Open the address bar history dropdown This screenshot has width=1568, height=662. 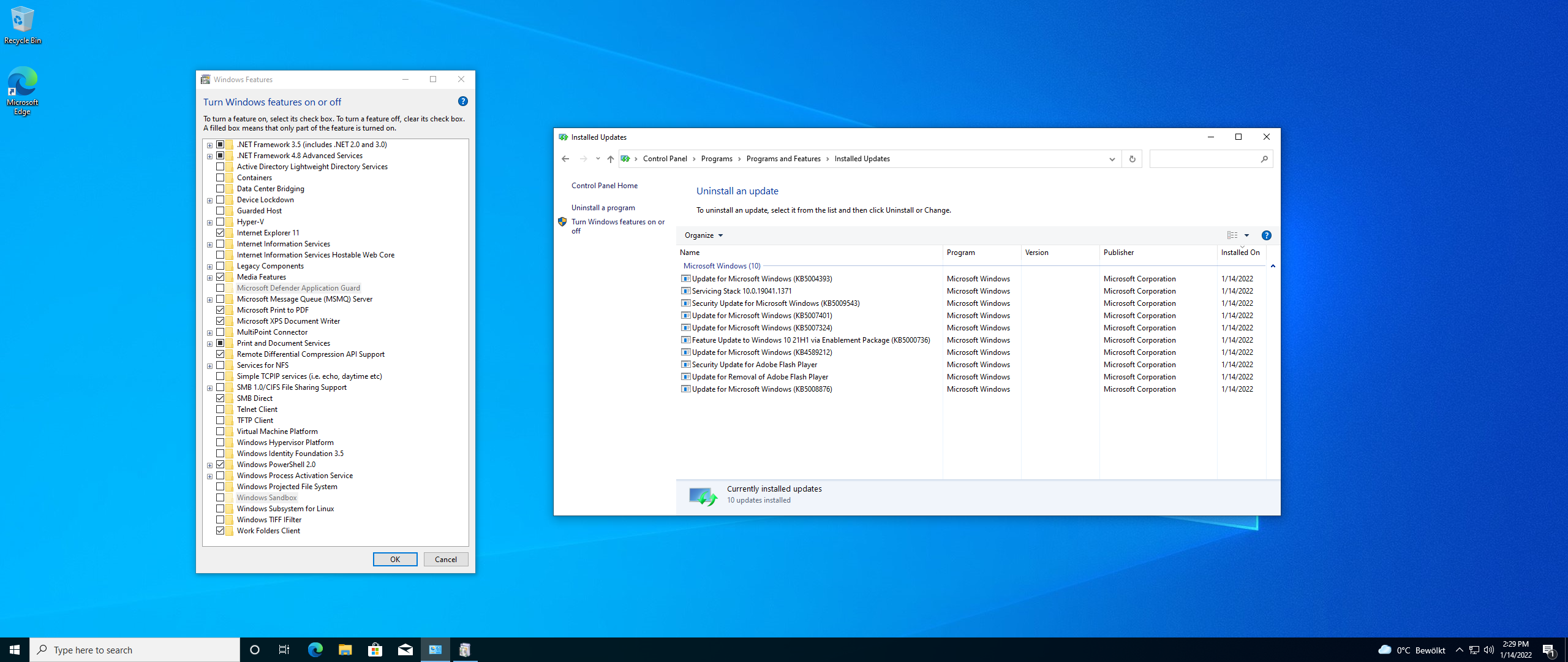coord(1112,159)
